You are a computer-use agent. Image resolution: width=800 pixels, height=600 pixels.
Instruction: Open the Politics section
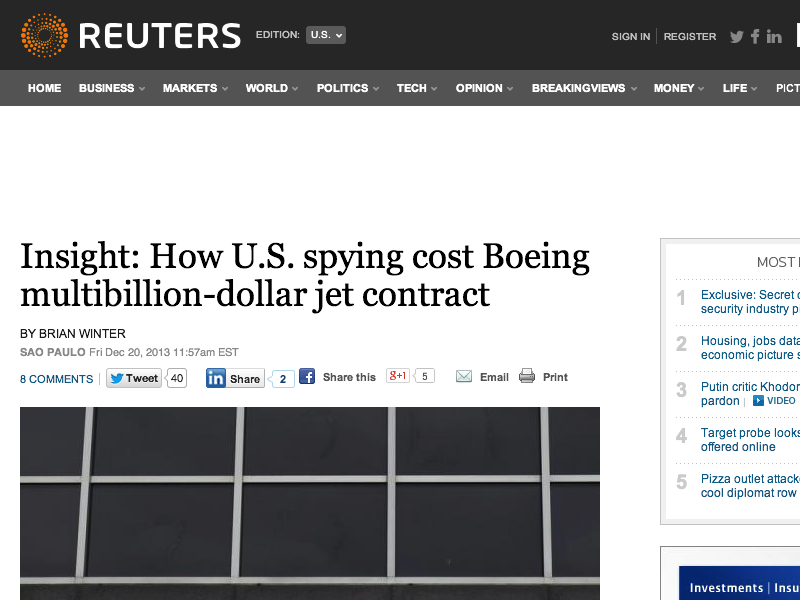coord(347,88)
